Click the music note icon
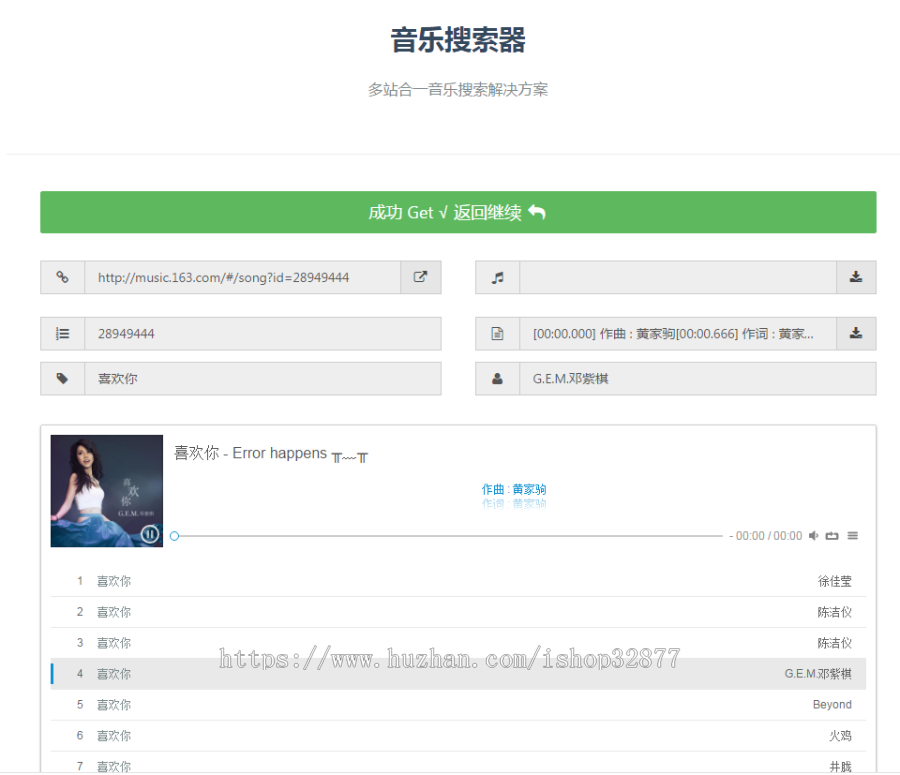900x775 pixels. click(498, 277)
